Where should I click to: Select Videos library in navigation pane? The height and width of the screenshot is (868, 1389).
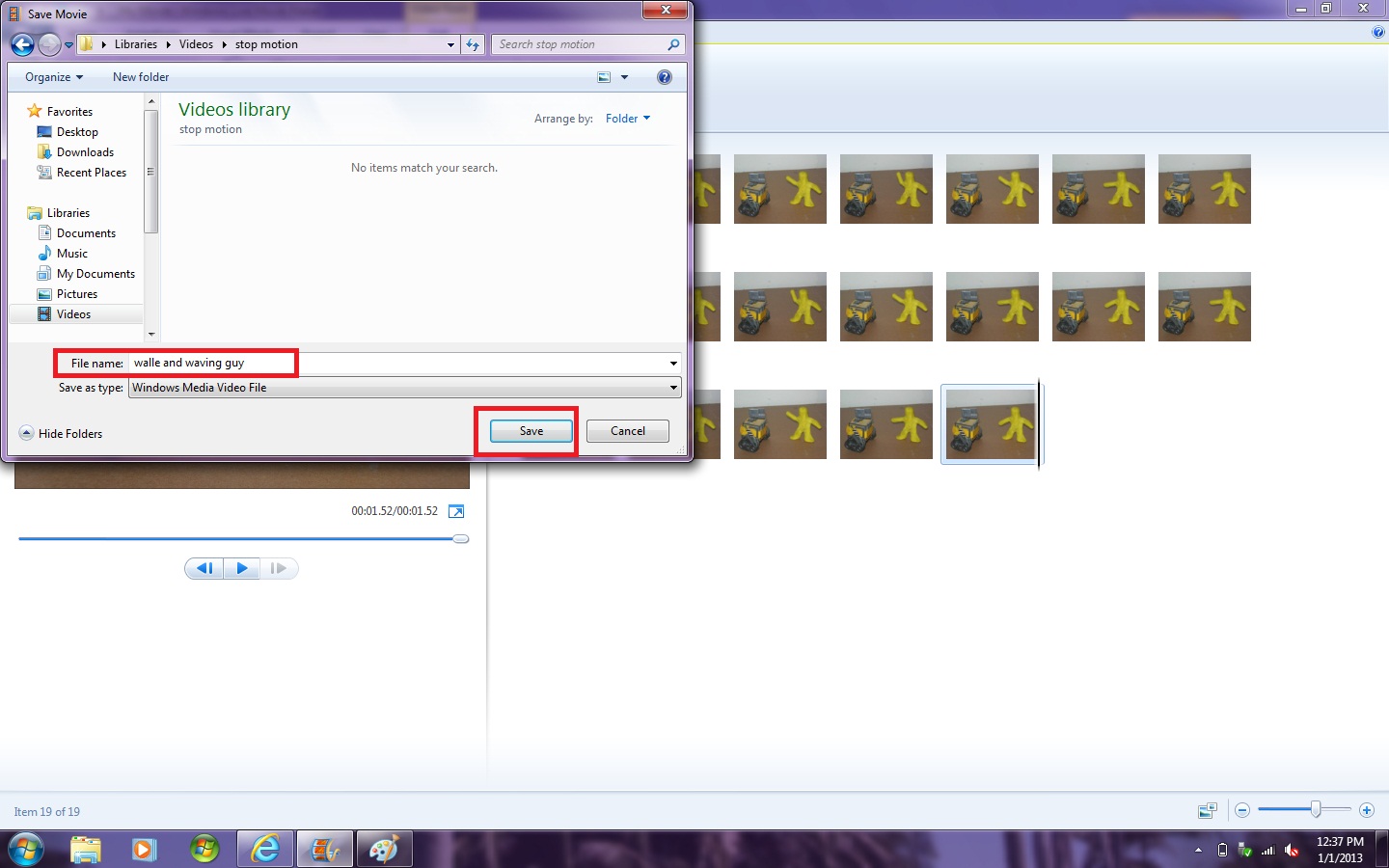pos(73,314)
